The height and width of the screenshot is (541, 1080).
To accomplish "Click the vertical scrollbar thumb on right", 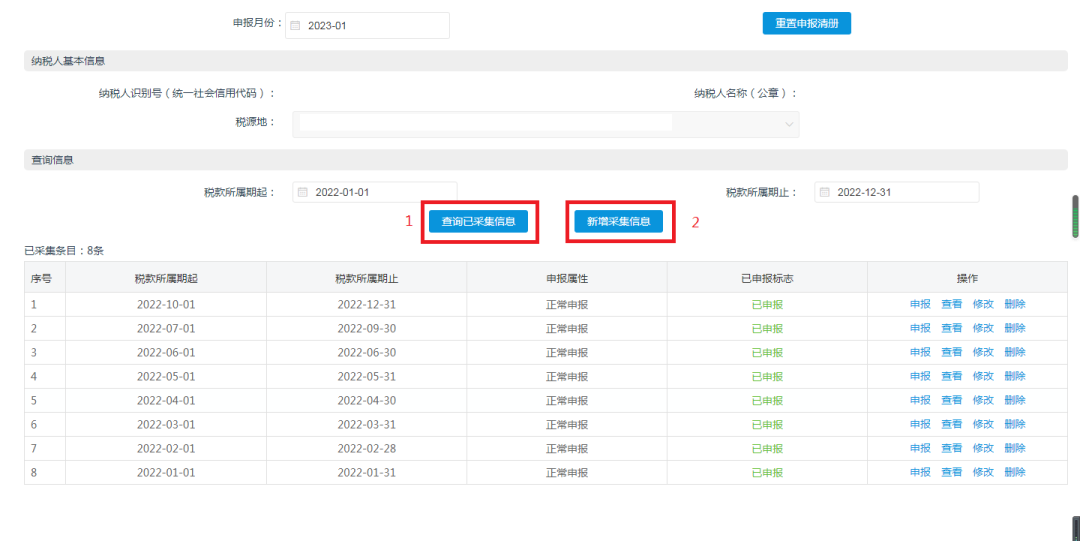I will point(1075,216).
